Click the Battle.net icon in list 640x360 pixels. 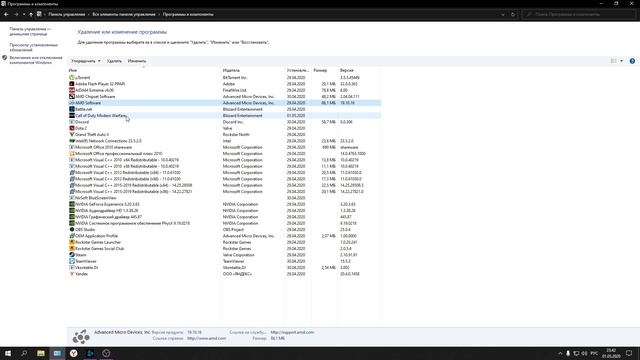(x=72, y=109)
